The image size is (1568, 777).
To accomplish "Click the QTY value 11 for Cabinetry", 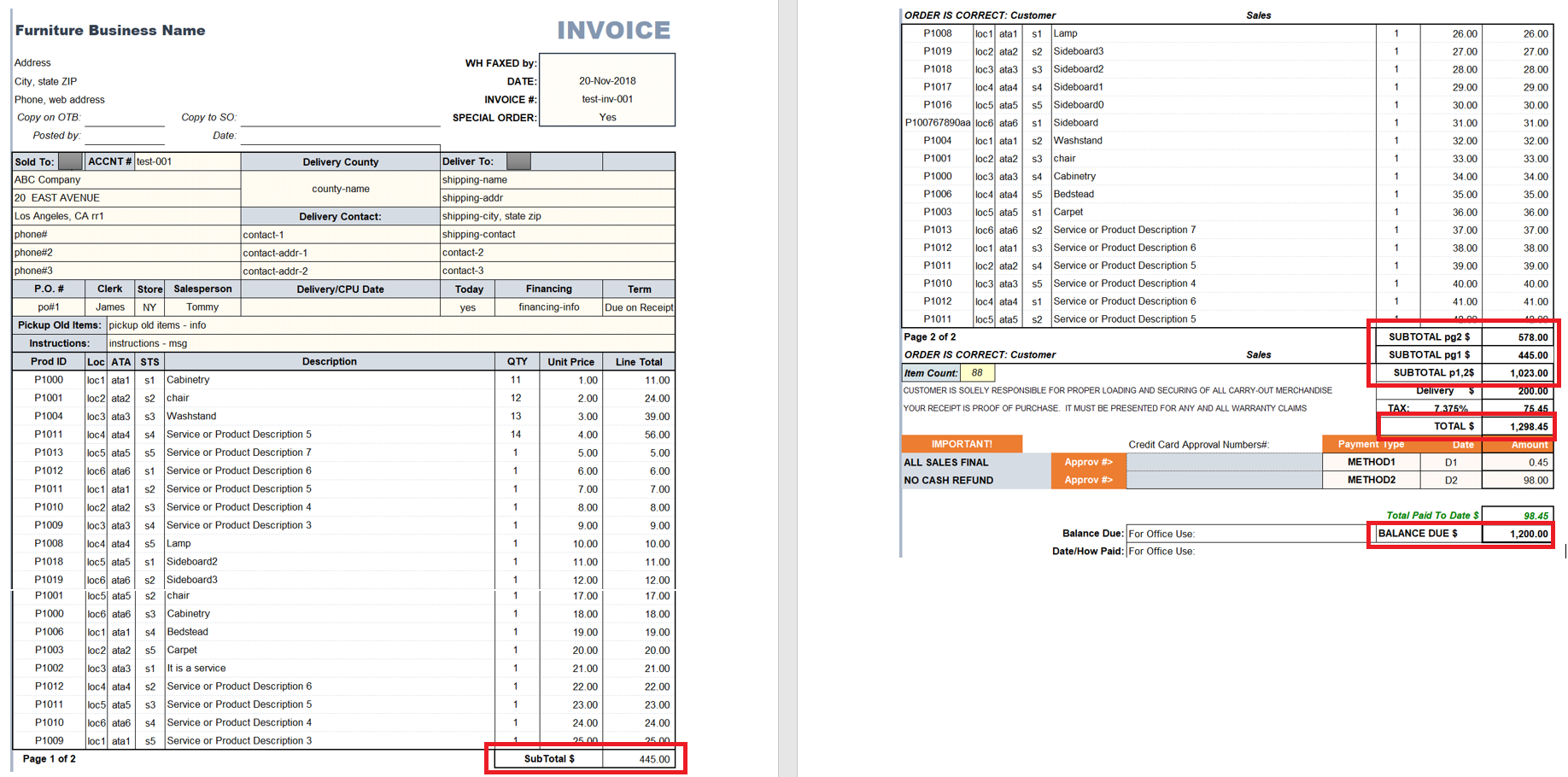I will point(516,380).
